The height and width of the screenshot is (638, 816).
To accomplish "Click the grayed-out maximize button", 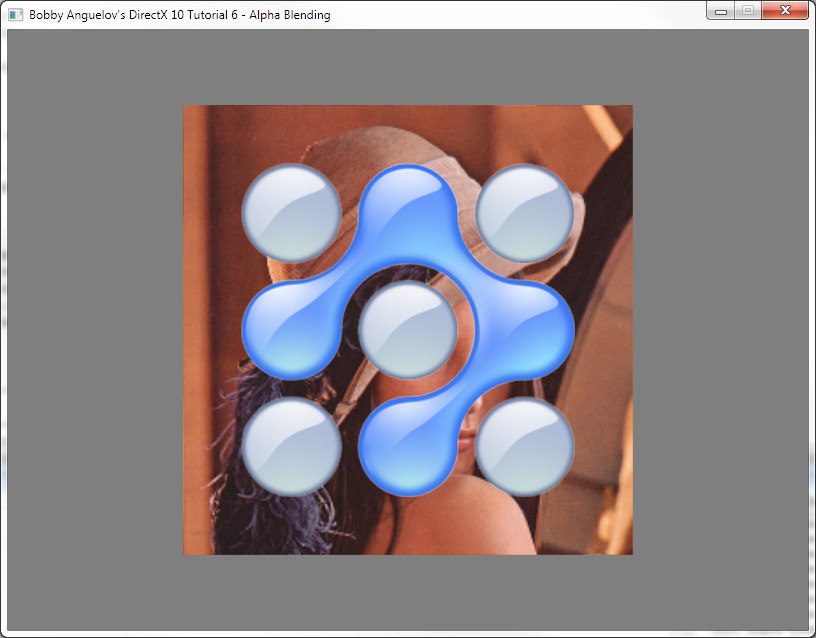I will (x=747, y=11).
